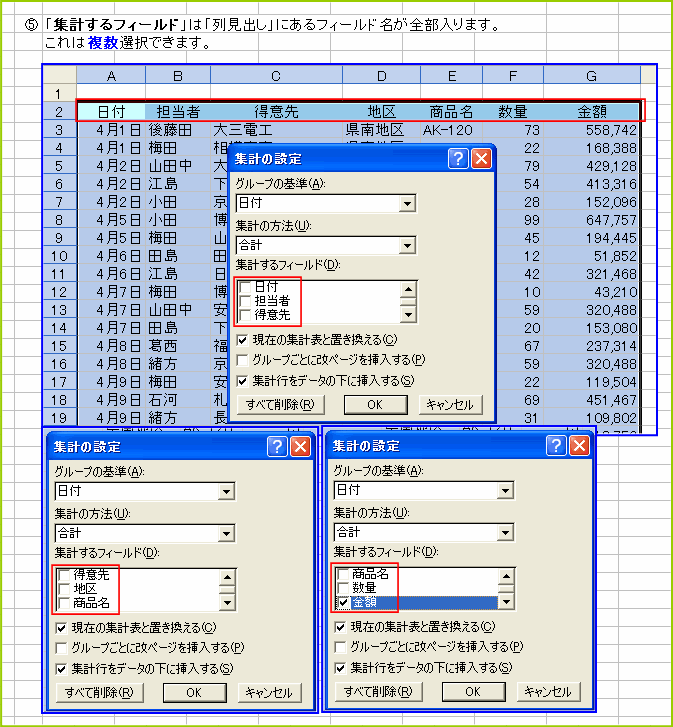Tick 得意先 checkbox in top dialog field list
This screenshot has height=727, width=673.
[245, 315]
